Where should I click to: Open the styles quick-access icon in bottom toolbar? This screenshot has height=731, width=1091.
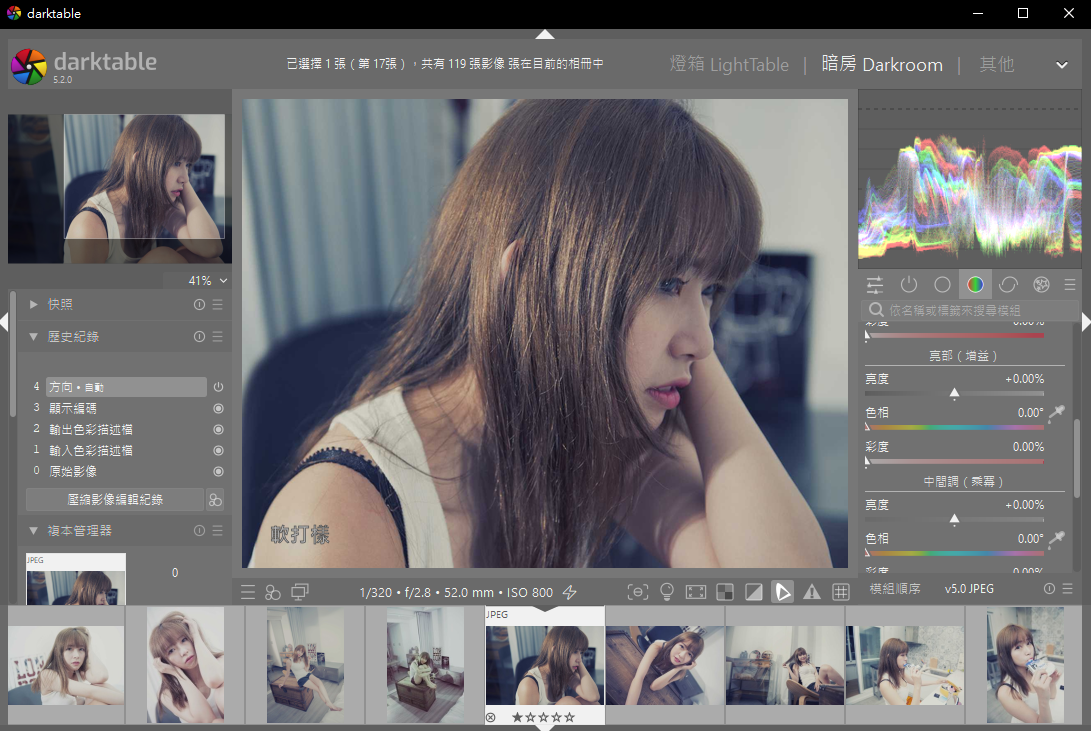click(273, 592)
